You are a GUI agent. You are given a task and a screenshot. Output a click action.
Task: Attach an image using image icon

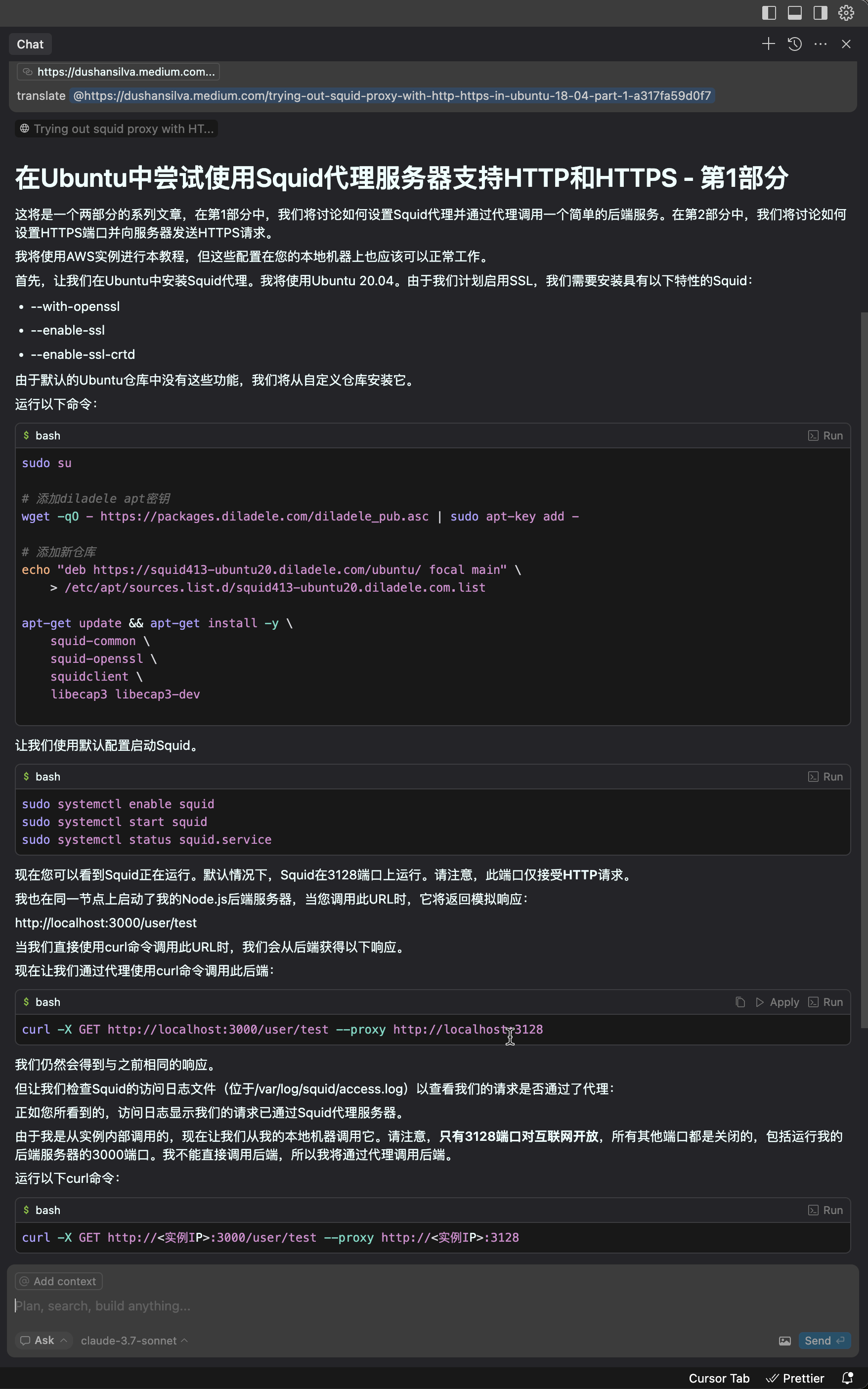[785, 1341]
